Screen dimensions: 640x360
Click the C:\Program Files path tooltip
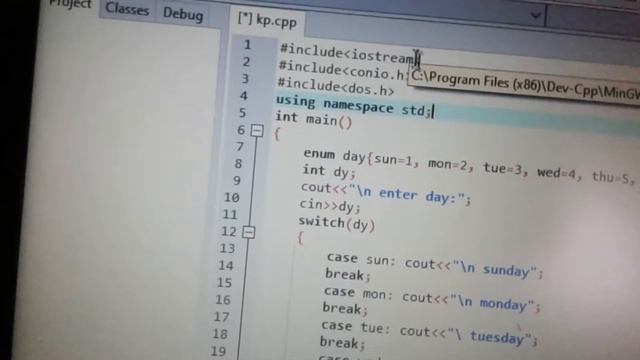tap(524, 86)
